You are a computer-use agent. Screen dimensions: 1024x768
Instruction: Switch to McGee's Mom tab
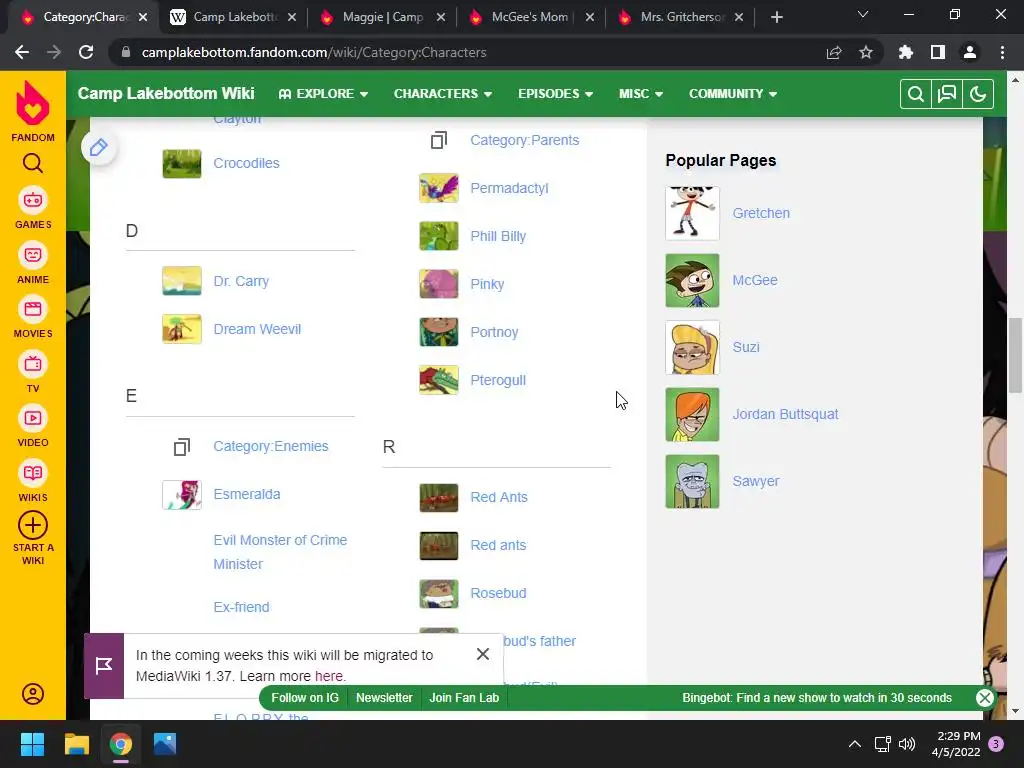pos(530,17)
